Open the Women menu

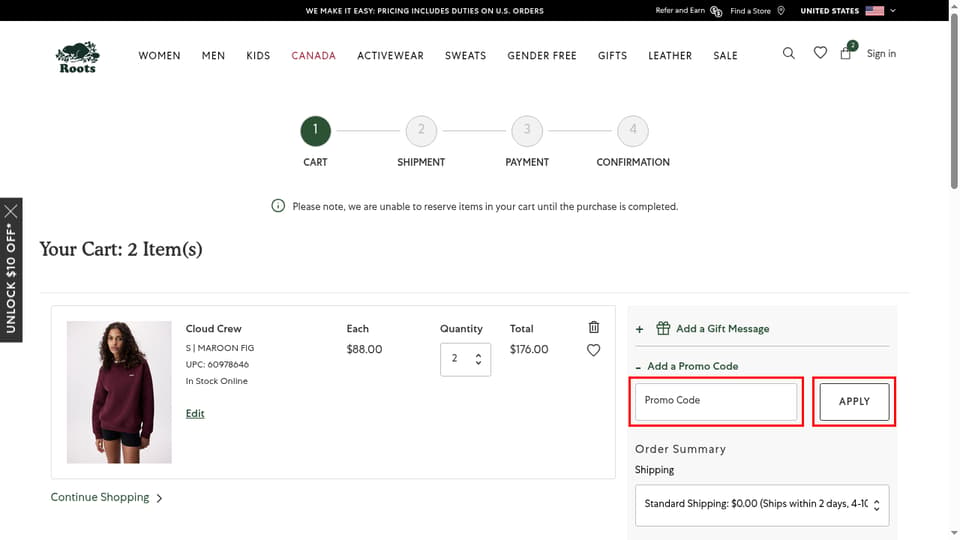point(159,56)
